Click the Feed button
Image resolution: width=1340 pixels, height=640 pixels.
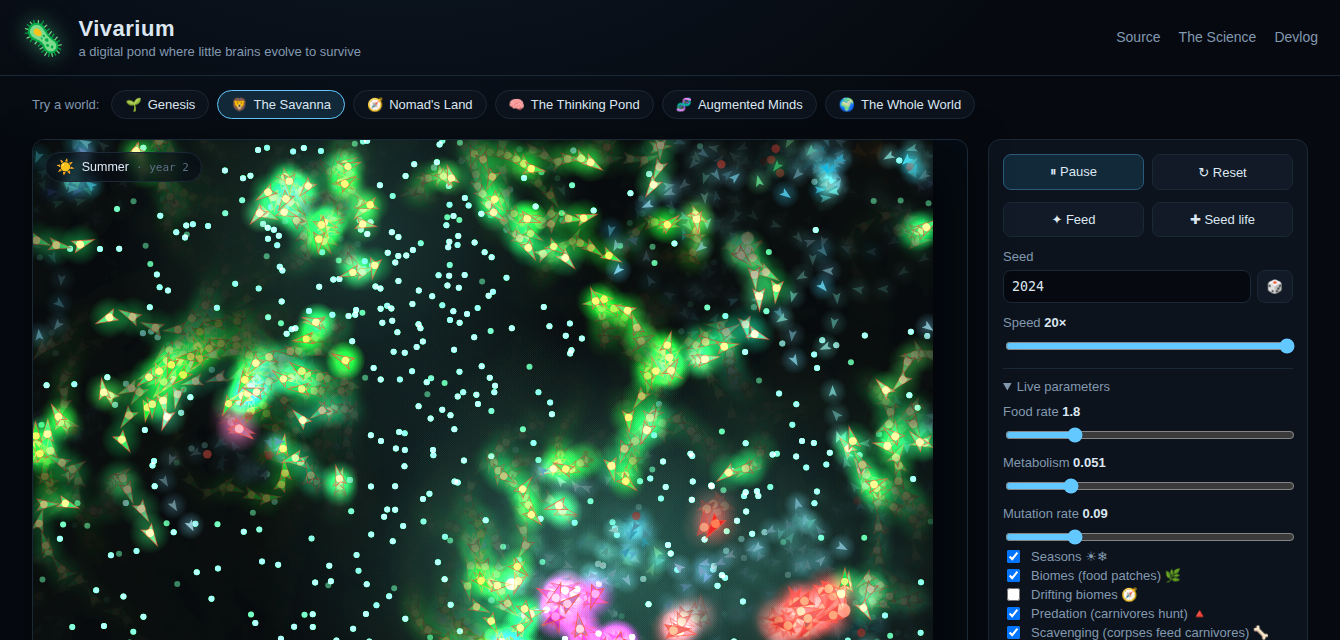click(x=1073, y=220)
